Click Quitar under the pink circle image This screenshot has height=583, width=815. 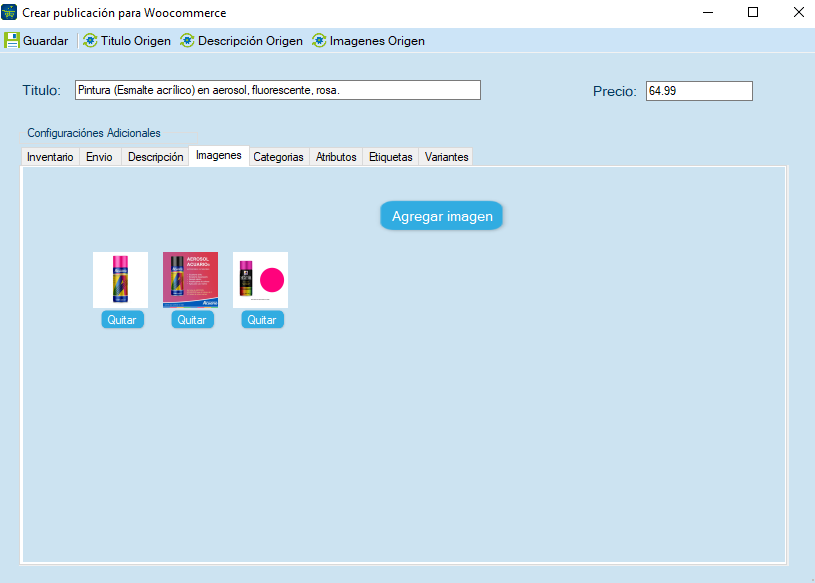[262, 320]
